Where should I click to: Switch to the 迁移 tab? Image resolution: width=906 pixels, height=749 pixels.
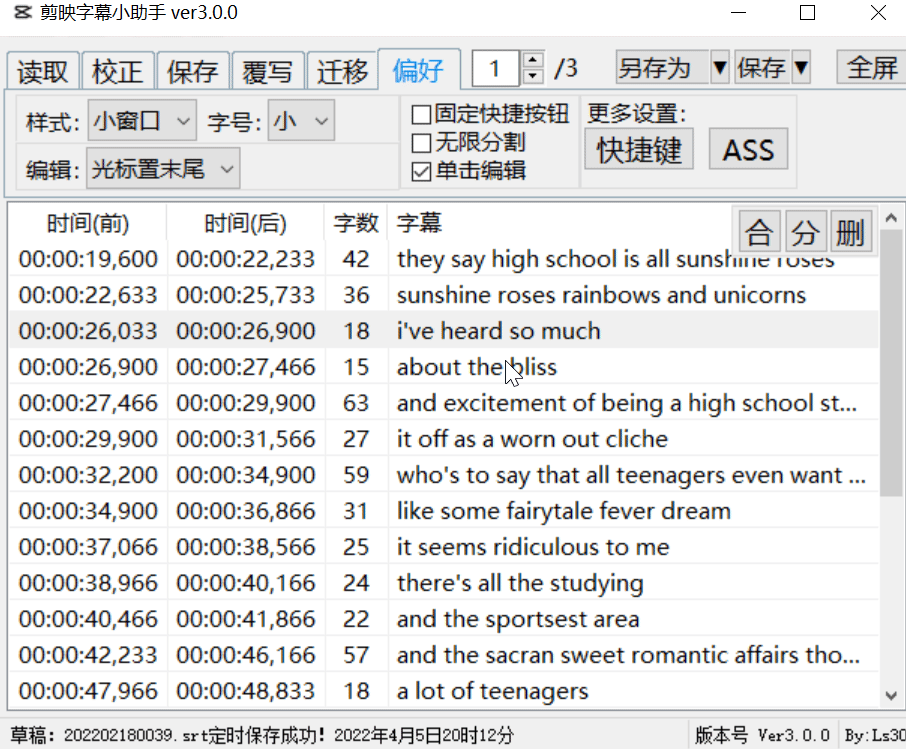pyautogui.click(x=343, y=70)
